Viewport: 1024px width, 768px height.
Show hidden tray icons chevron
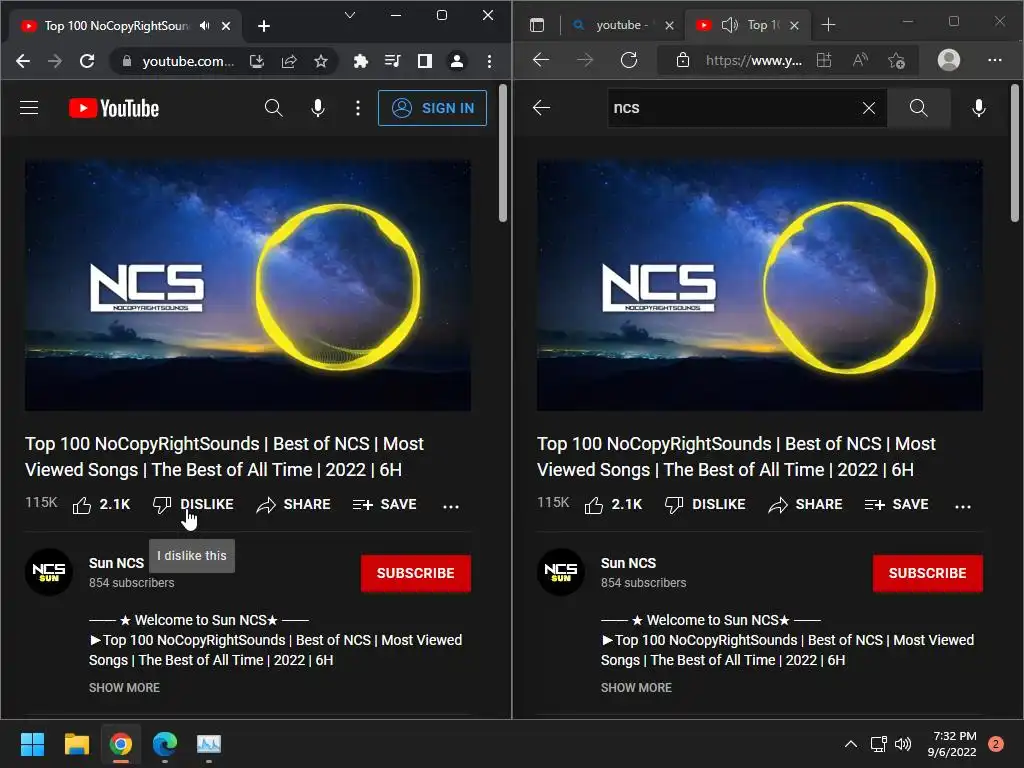851,744
